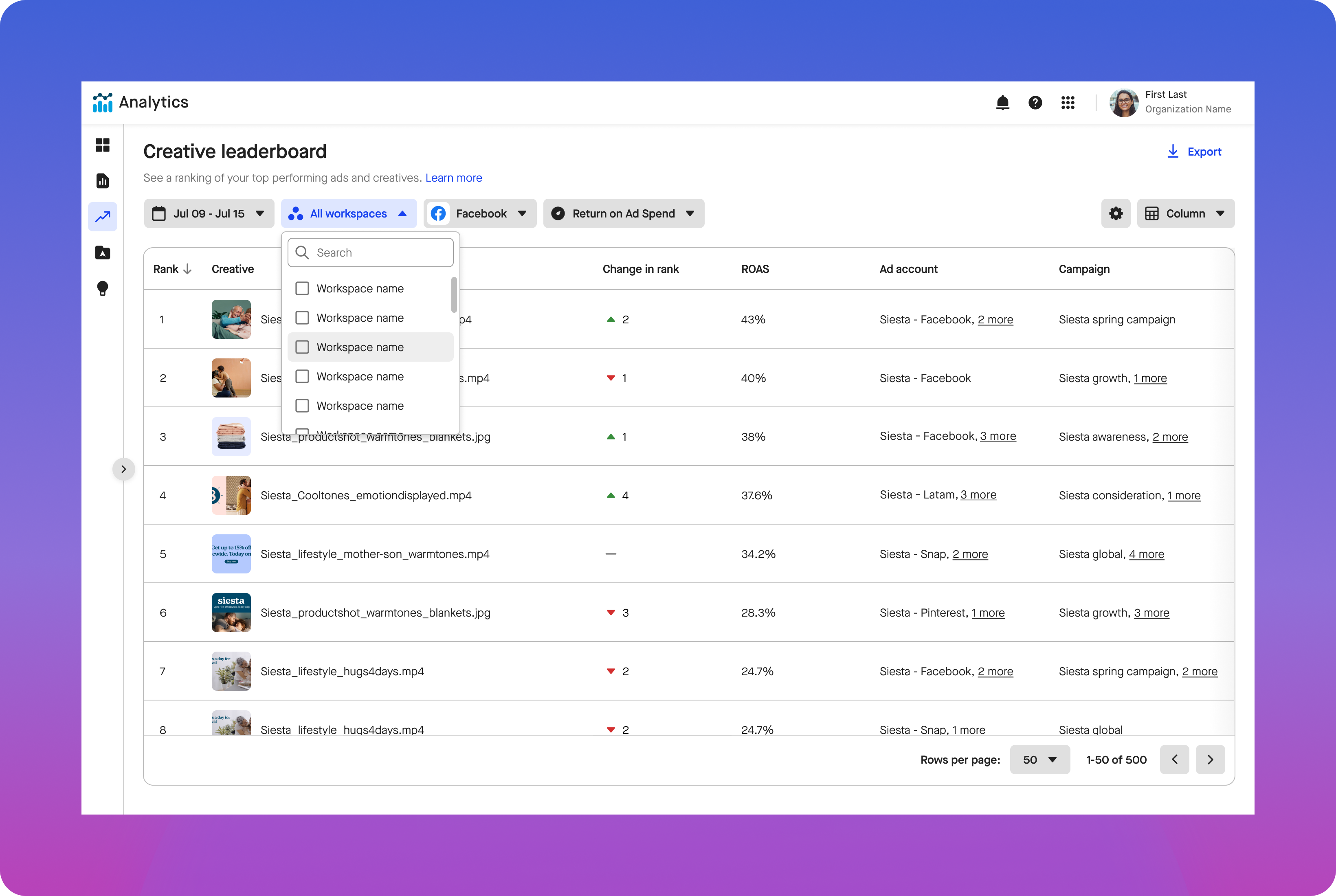Open the rank 1 creative thumbnail

[x=231, y=319]
